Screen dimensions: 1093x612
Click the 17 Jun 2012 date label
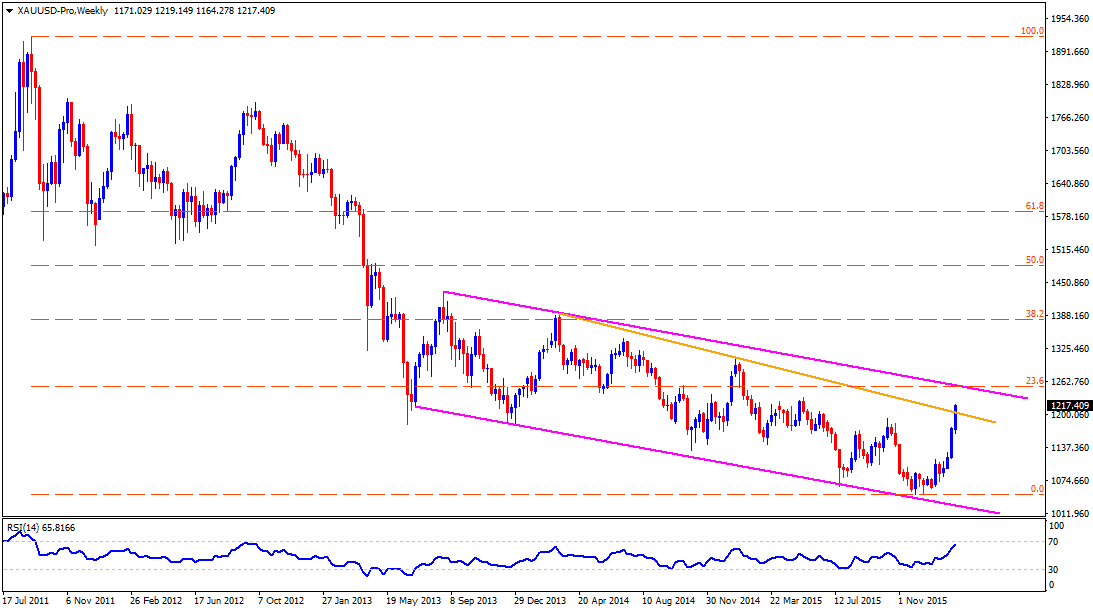tap(219, 600)
